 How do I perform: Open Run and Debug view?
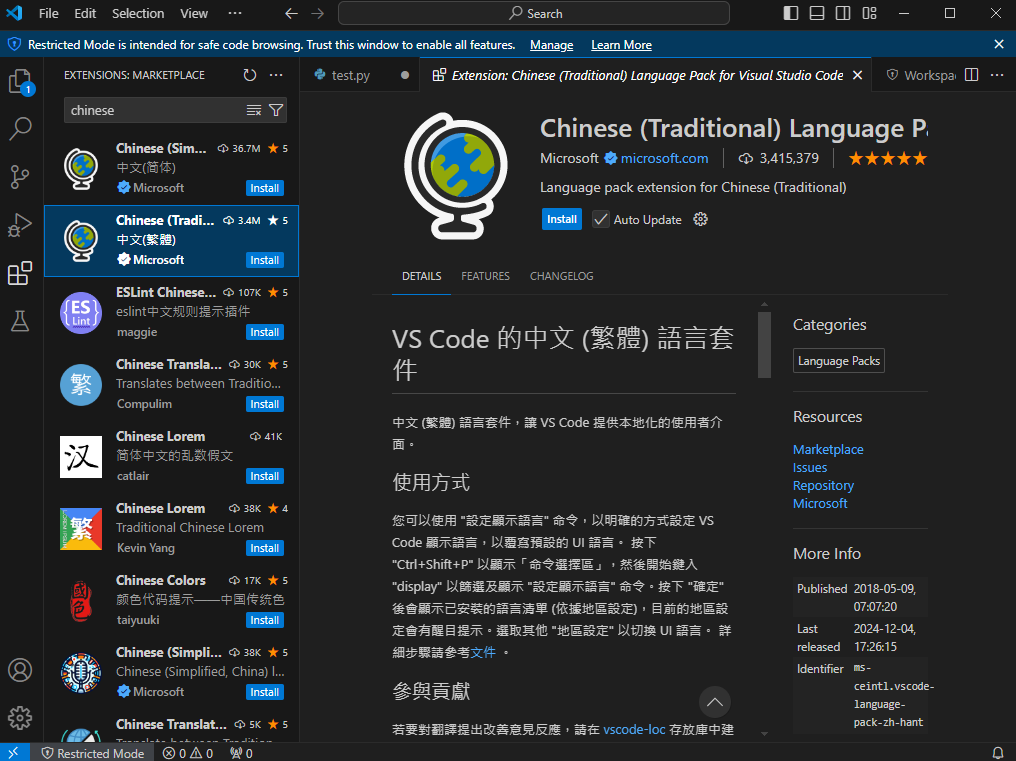point(20,225)
